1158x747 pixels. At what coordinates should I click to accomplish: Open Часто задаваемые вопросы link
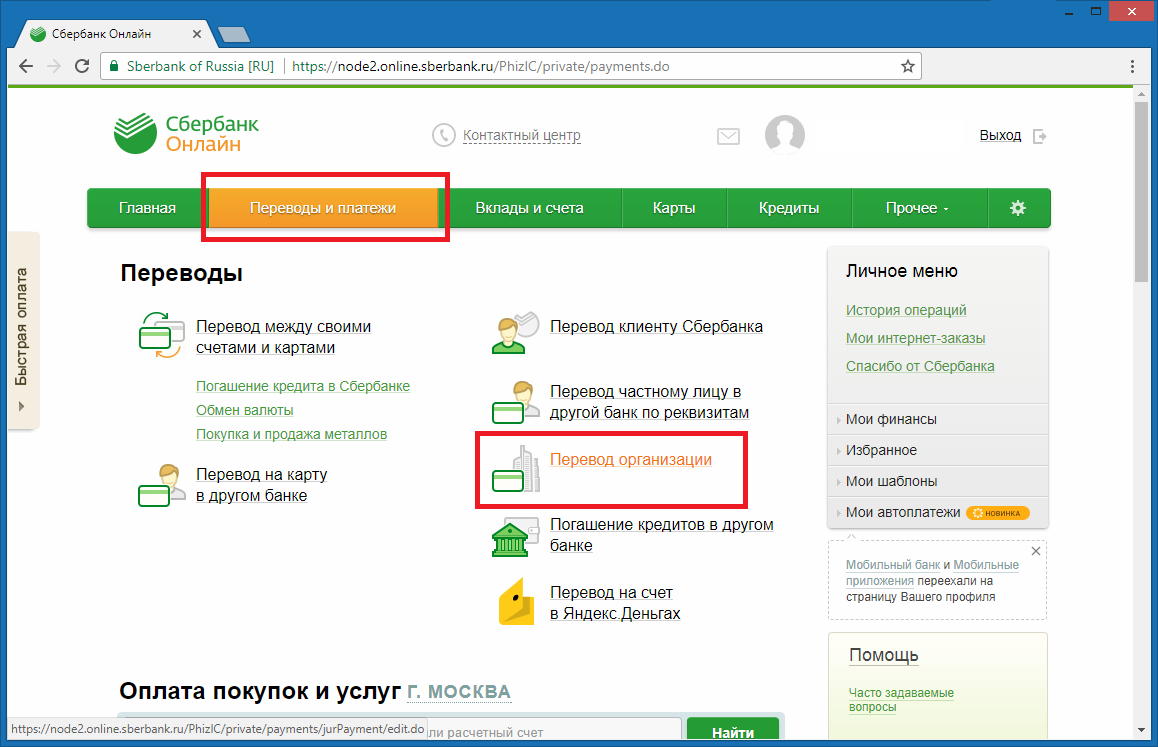tap(901, 700)
